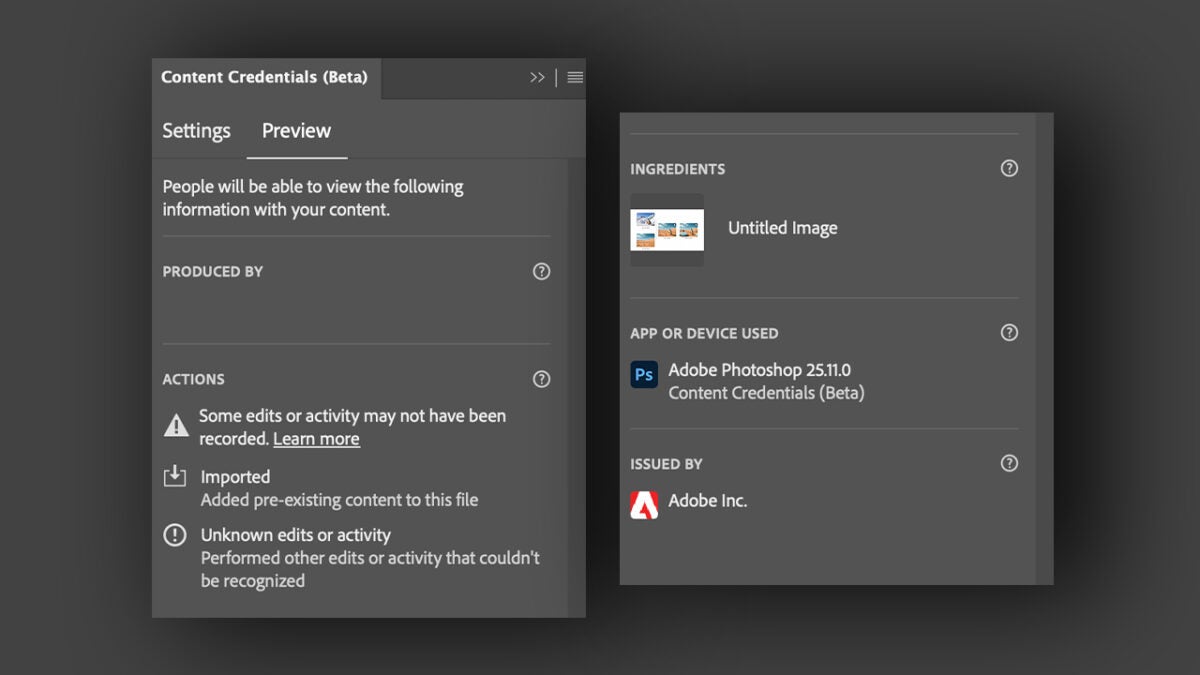This screenshot has width=1200, height=675.
Task: Click the Untitled Image ingredient name
Action: pos(782,228)
